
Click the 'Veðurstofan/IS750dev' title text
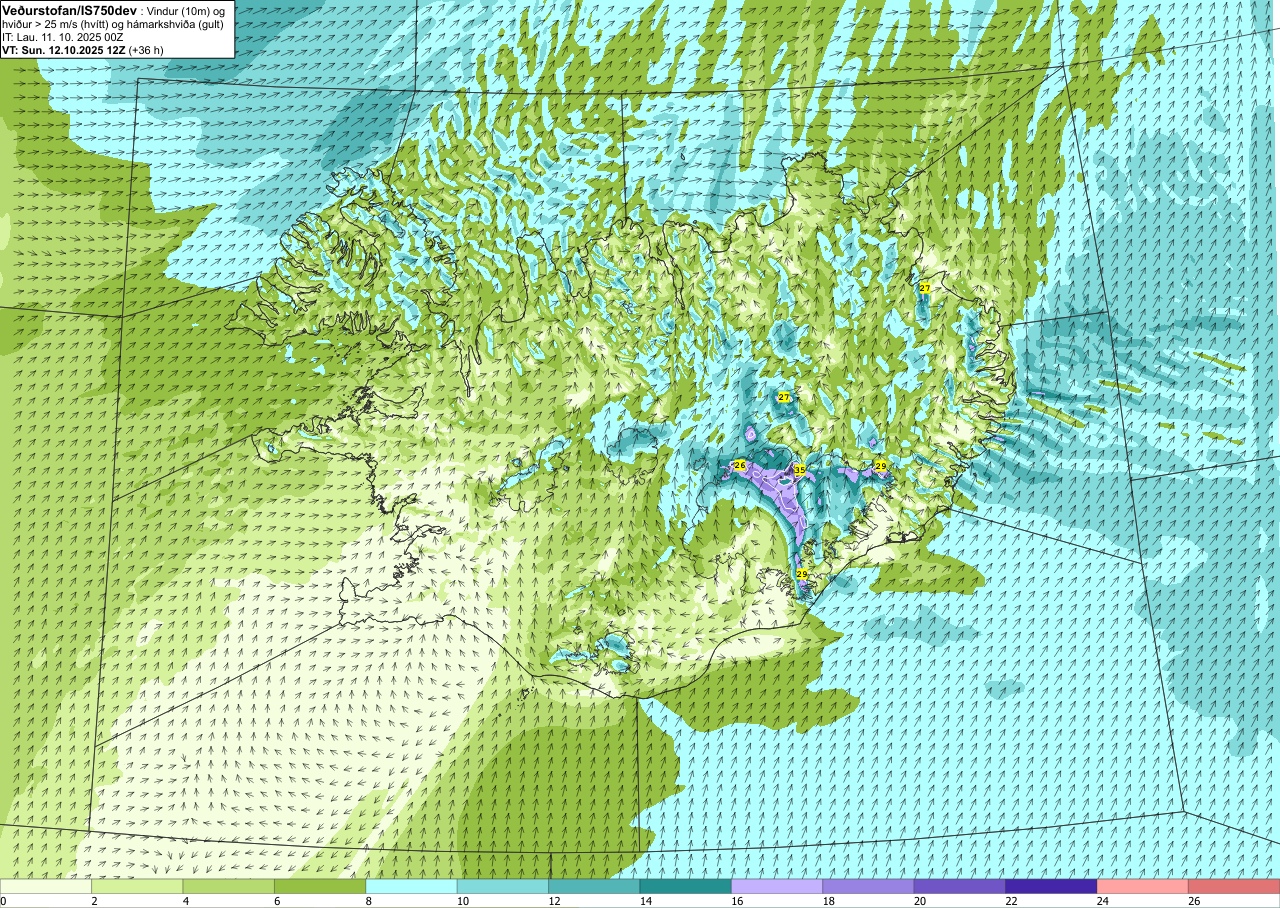pos(70,11)
